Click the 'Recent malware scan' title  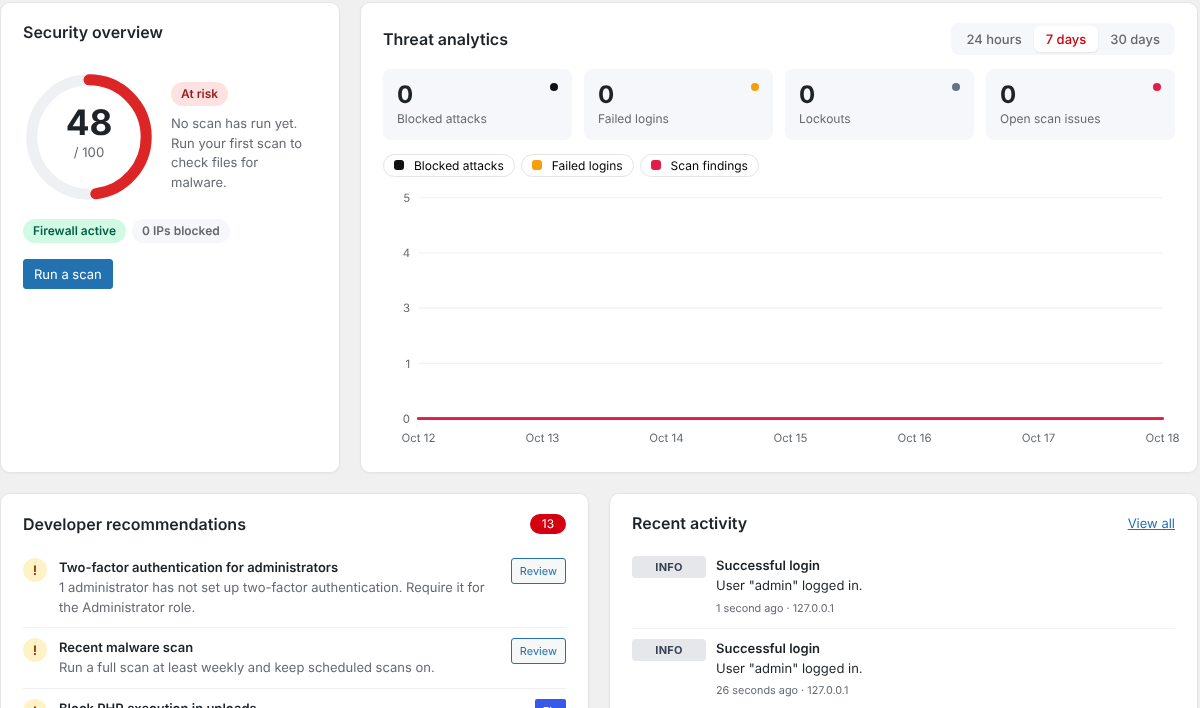click(126, 647)
